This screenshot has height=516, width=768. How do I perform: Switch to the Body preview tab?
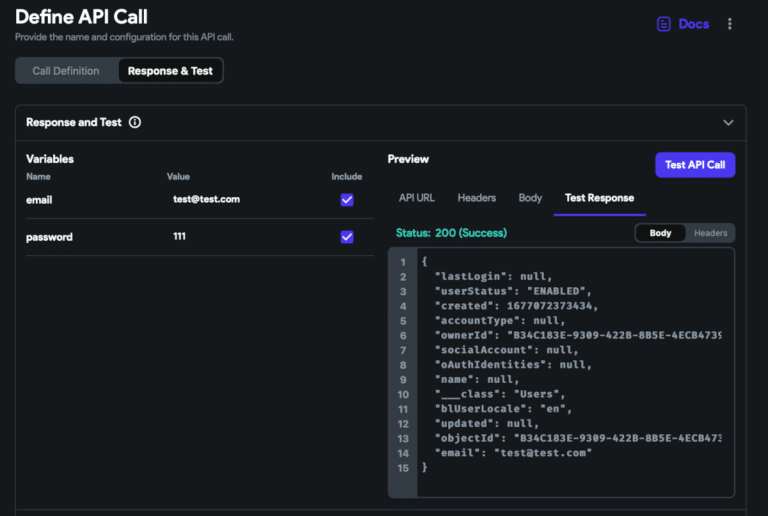530,198
